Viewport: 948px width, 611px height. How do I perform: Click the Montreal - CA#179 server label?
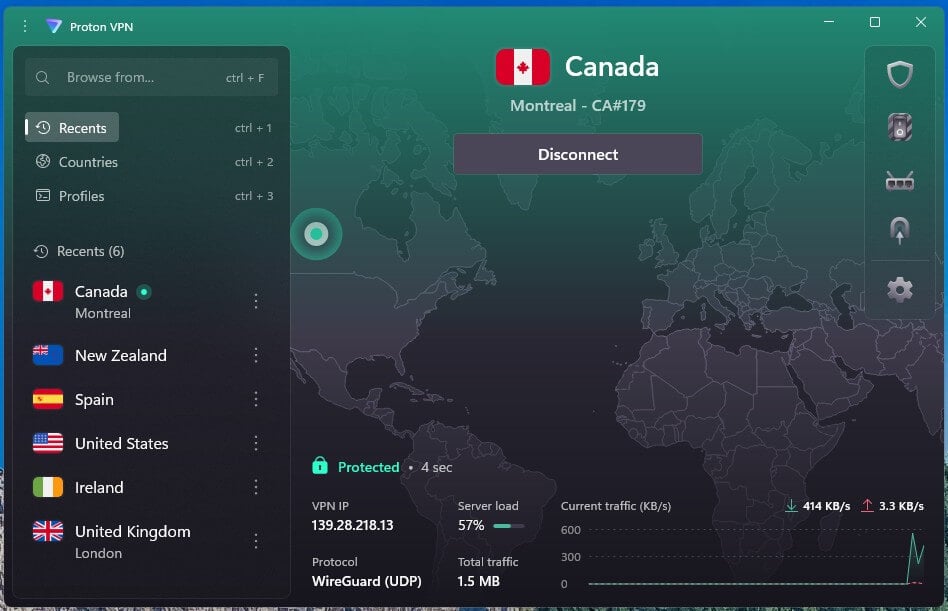[577, 106]
